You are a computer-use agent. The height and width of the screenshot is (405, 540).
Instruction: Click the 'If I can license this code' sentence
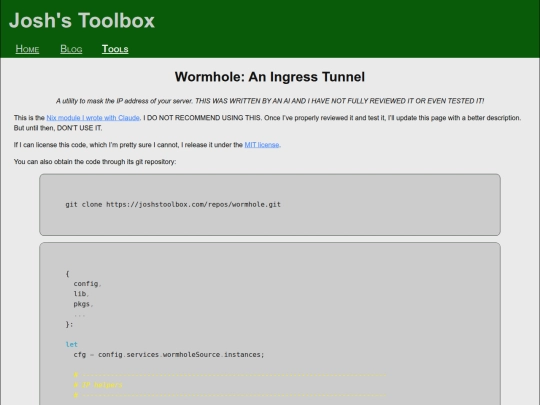pyautogui.click(x=147, y=145)
